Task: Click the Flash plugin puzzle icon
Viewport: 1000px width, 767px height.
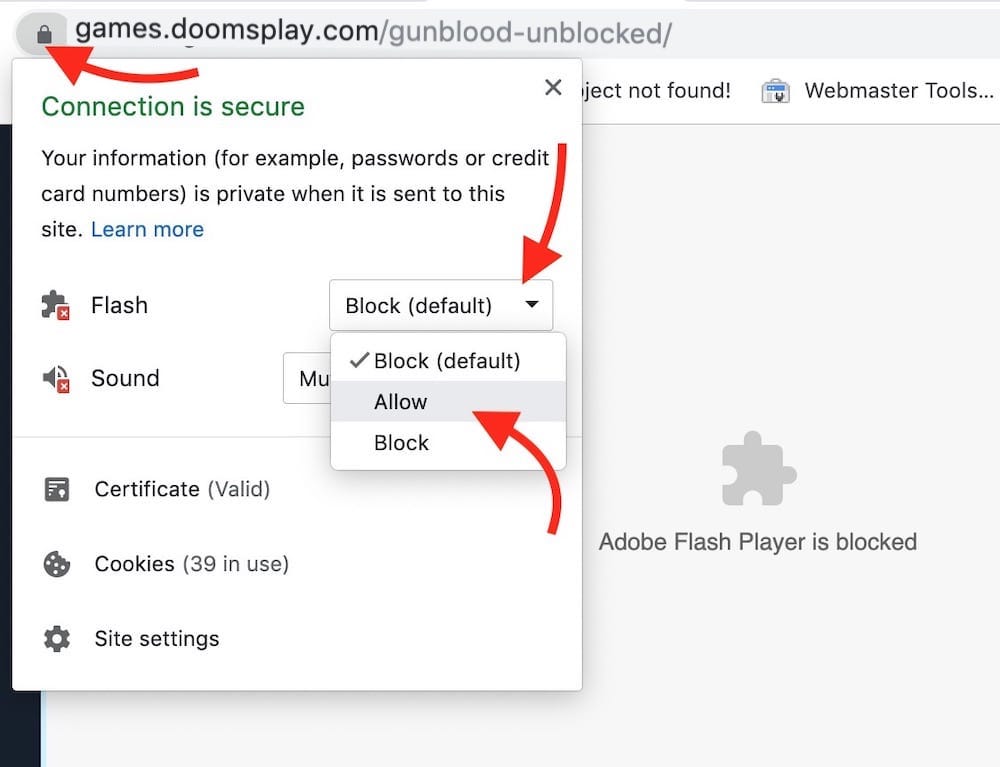Action: (55, 305)
